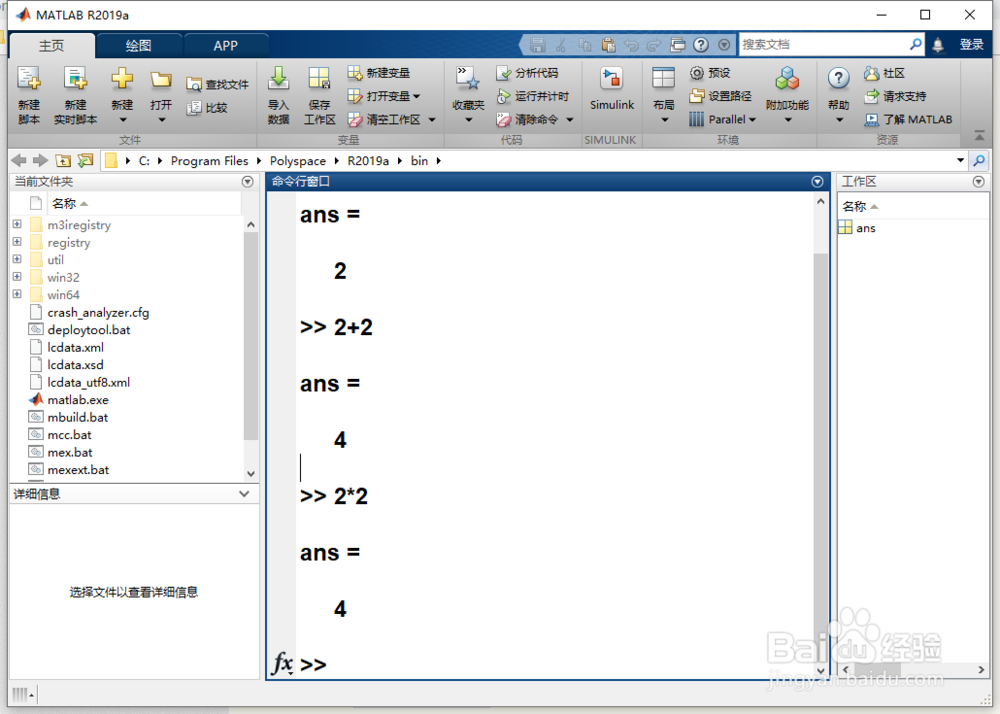This screenshot has height=714, width=1000.
Task: Click the New Script (新建脚本) icon
Action: 29,79
